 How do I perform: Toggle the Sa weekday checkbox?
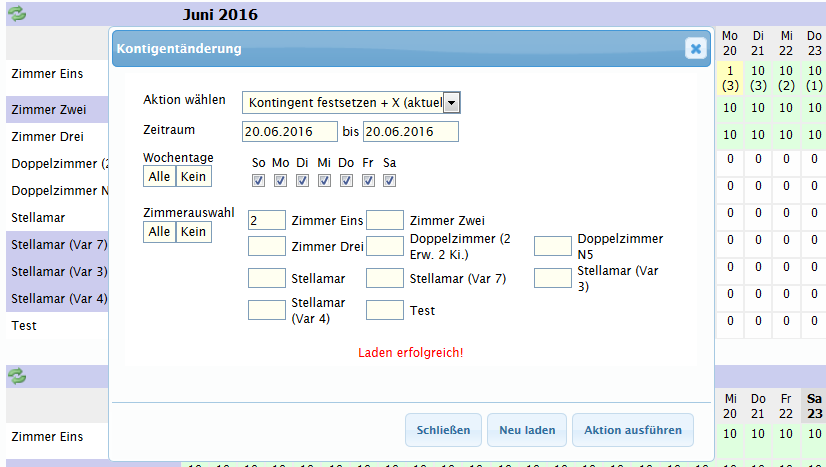[390, 181]
